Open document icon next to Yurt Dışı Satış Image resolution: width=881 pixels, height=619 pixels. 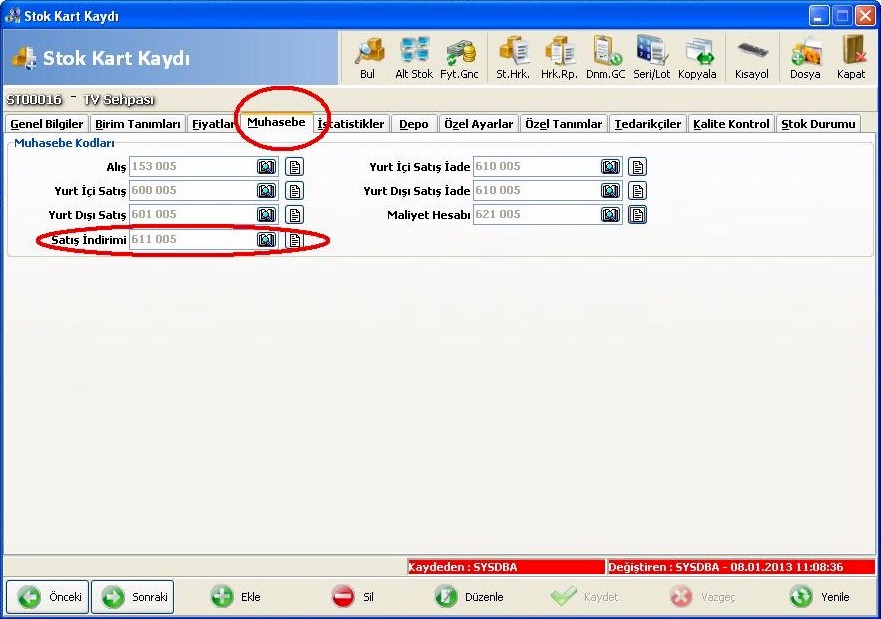[294, 215]
